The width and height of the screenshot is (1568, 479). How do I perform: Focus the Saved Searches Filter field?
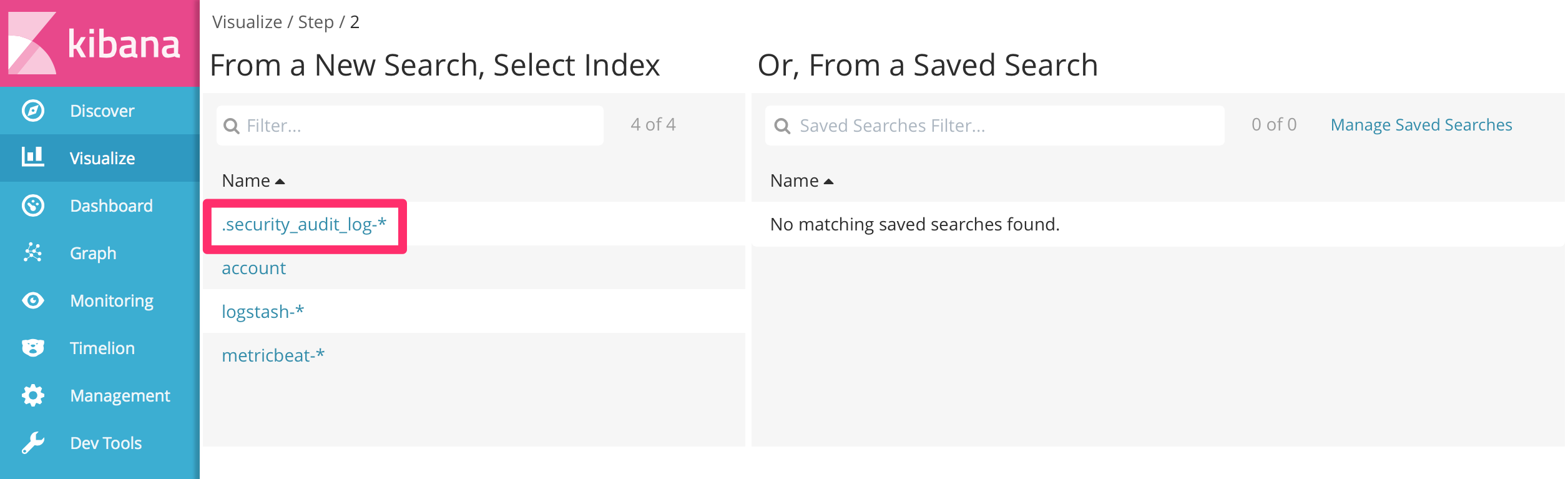1005,126
